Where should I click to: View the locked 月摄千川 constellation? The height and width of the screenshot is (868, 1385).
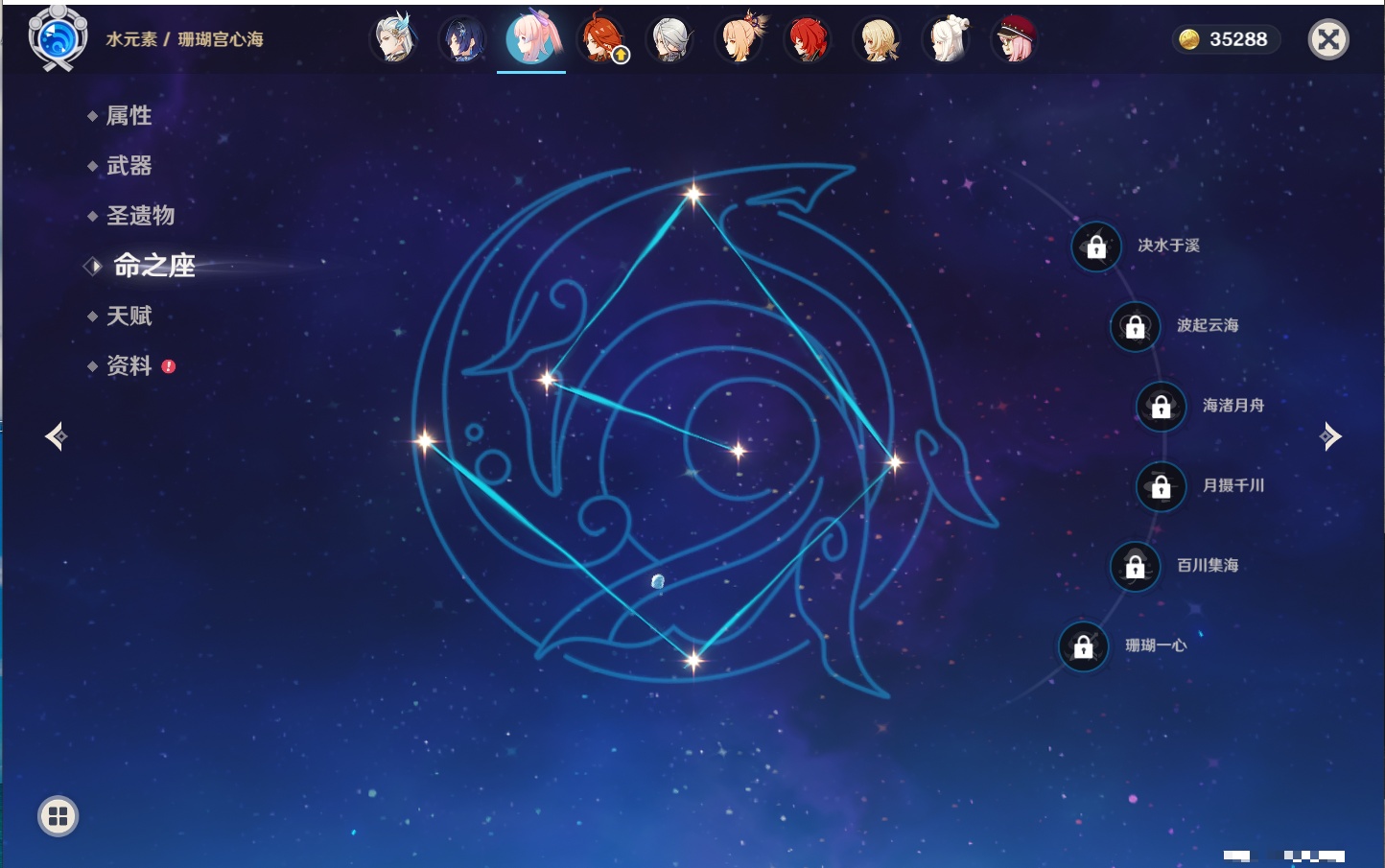click(1161, 486)
